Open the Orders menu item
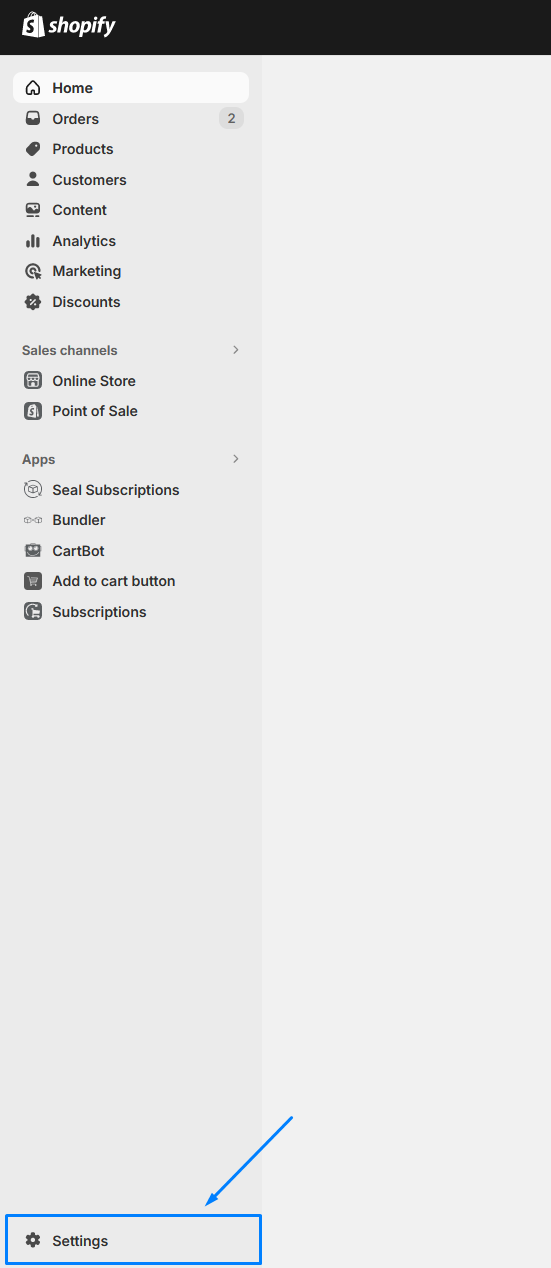The width and height of the screenshot is (551, 1268). click(x=131, y=119)
